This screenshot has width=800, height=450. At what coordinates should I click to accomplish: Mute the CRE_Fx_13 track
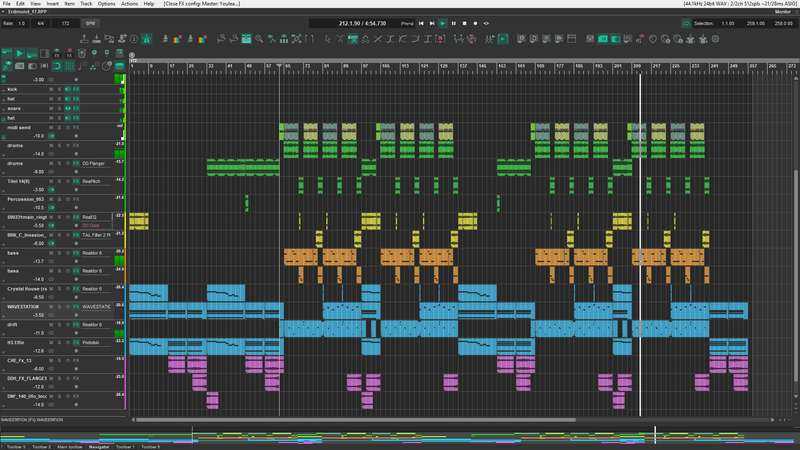51,360
